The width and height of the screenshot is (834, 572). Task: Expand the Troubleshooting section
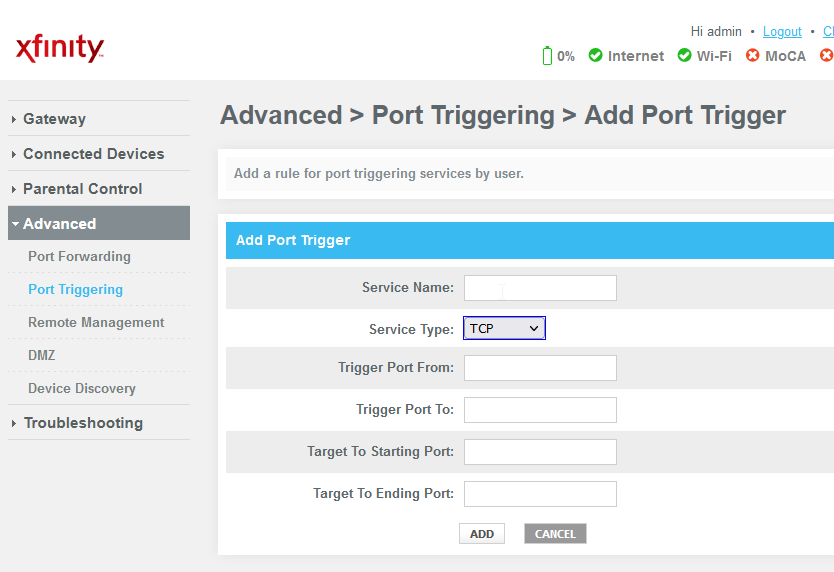(83, 423)
